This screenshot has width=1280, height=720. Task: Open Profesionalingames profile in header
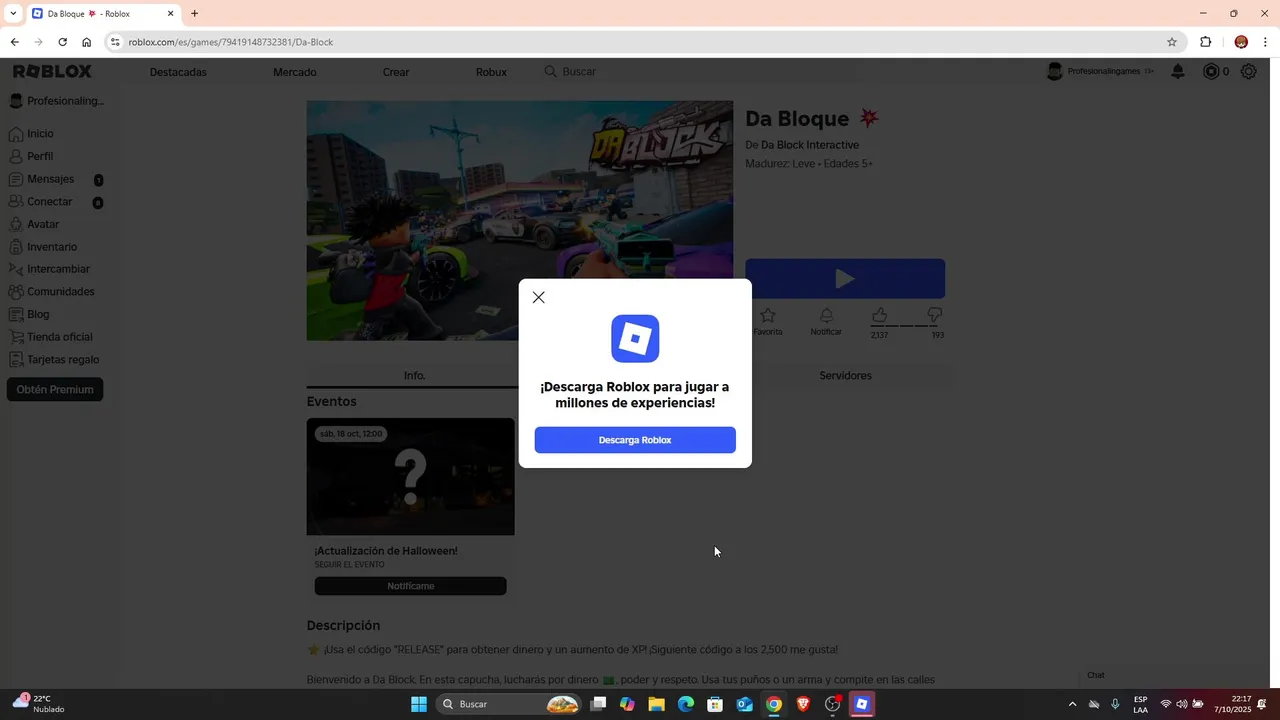1099,72
